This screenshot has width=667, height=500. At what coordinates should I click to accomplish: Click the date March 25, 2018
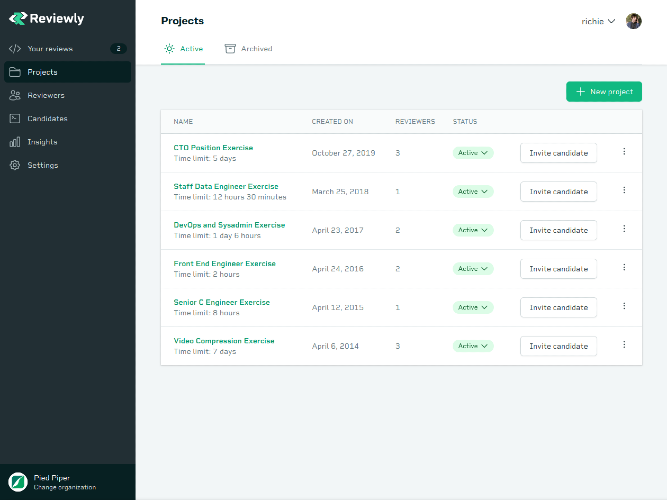tap(340, 191)
